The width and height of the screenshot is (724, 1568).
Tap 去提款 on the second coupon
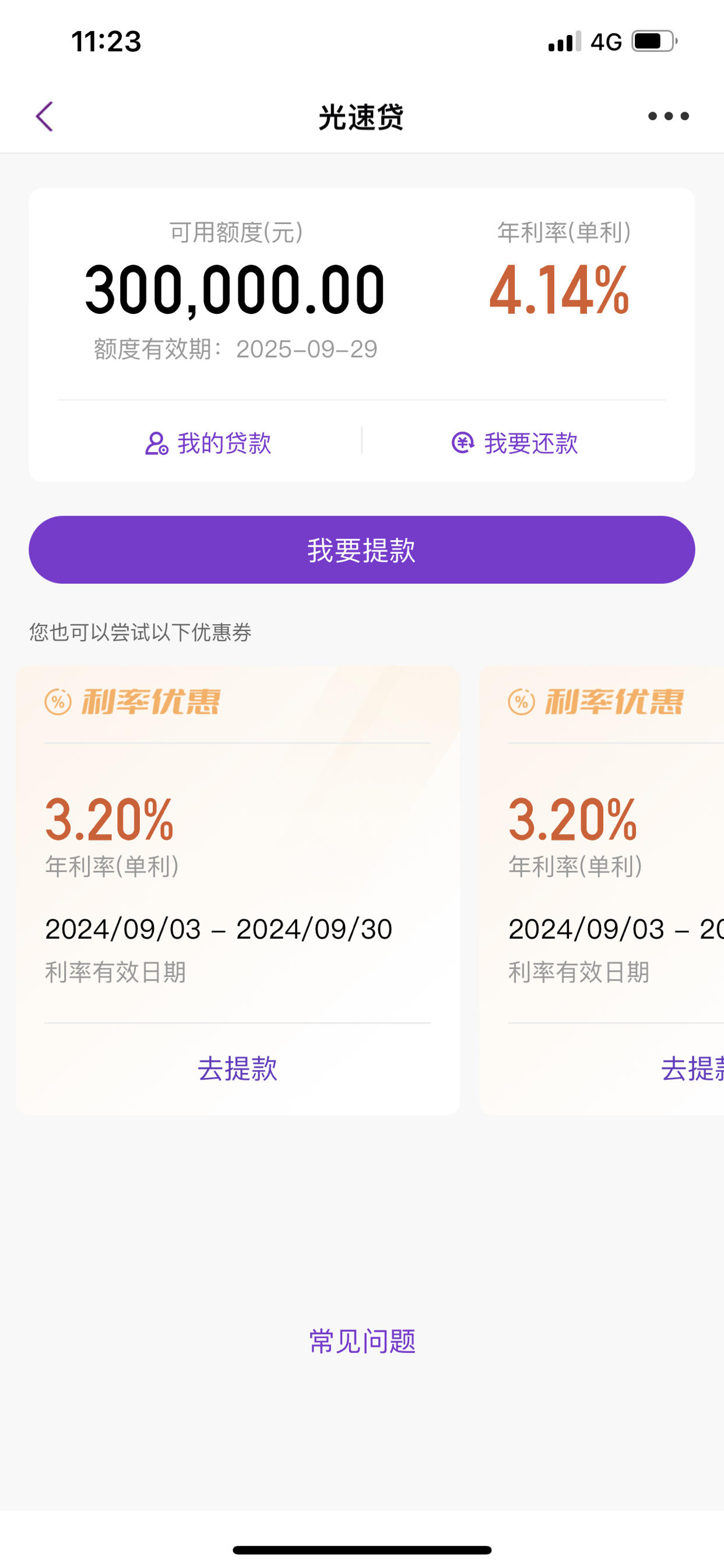tap(693, 1069)
